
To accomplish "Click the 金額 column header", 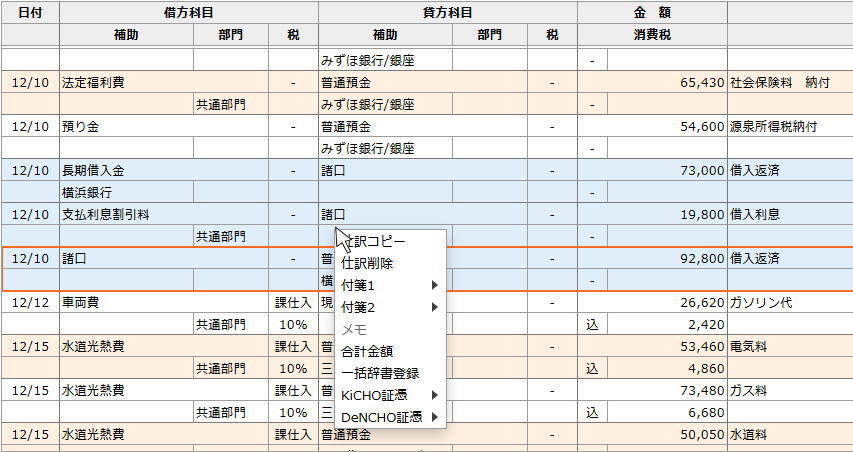I will [651, 13].
